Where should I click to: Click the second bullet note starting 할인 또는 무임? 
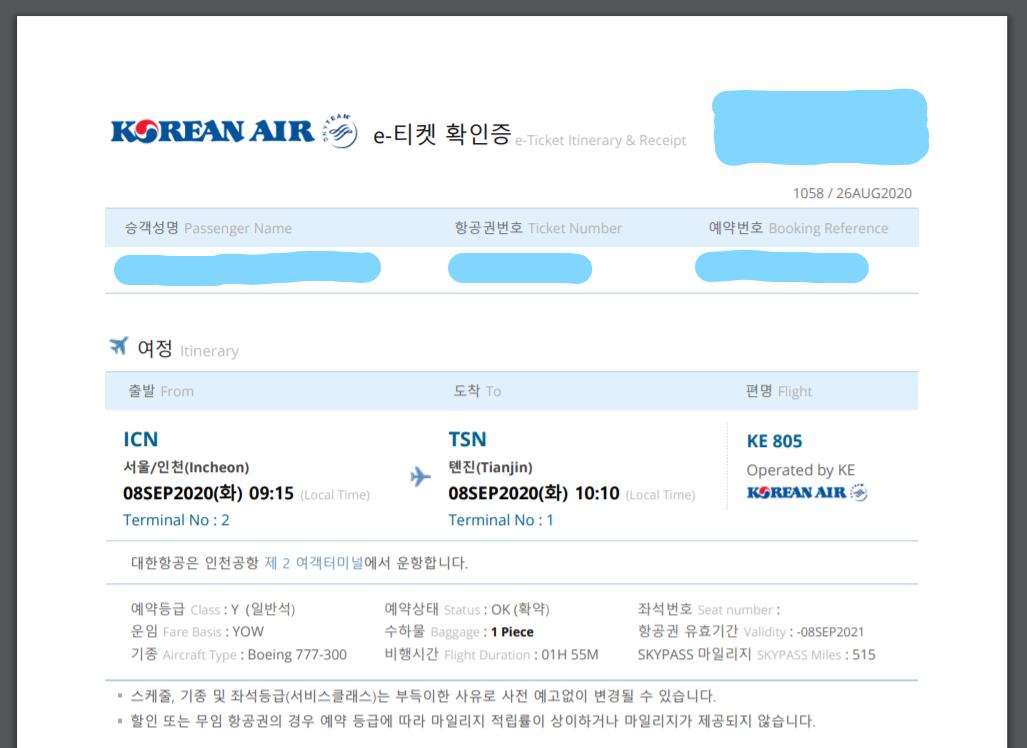473,721
